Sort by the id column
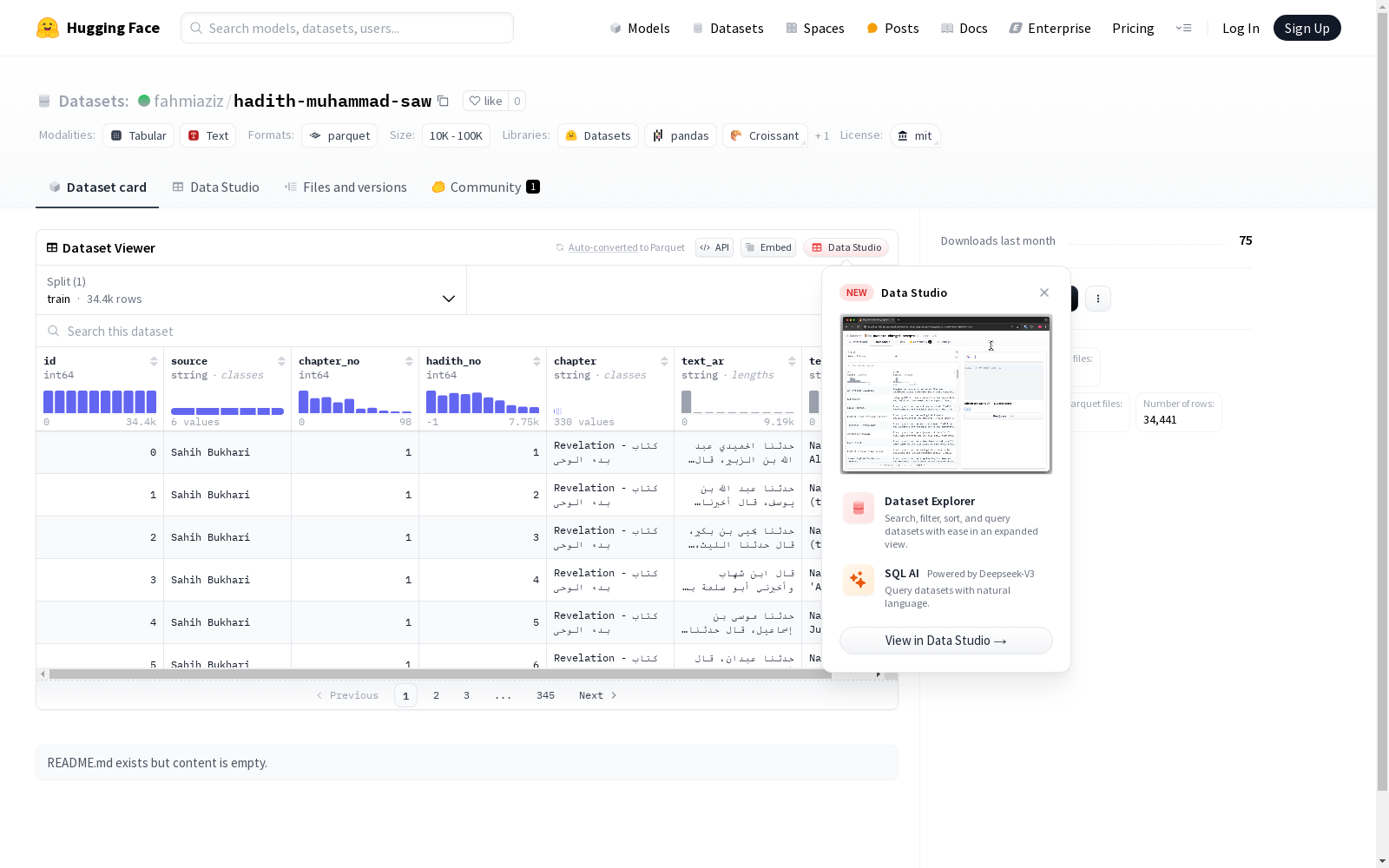Screen dimensions: 1389x868 [x=154, y=361]
